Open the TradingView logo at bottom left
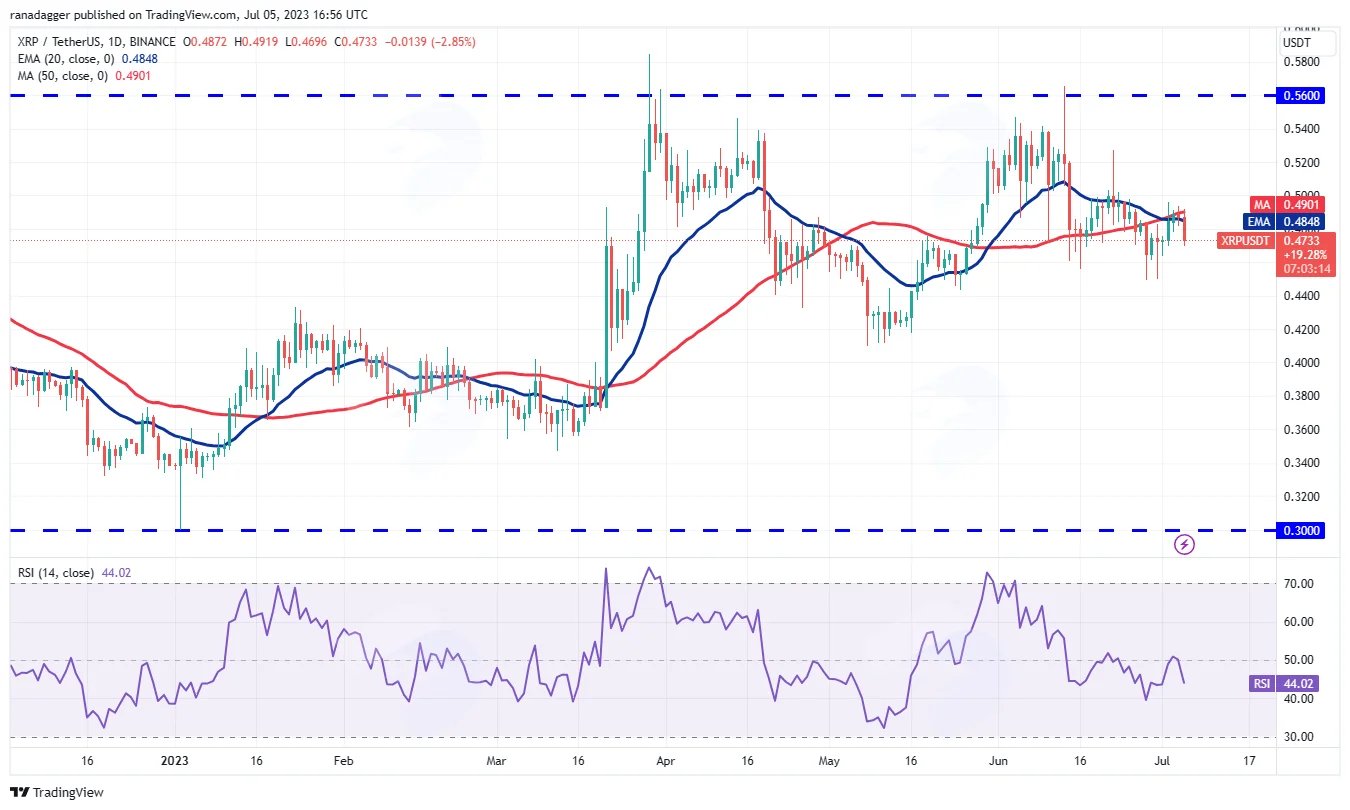1350x810 pixels. 55,792
